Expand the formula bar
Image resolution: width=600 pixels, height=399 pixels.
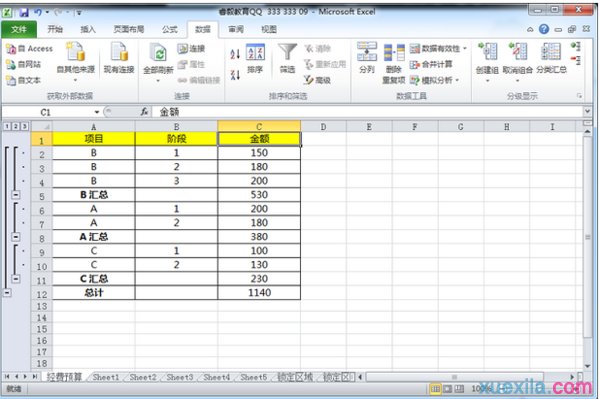tap(587, 111)
